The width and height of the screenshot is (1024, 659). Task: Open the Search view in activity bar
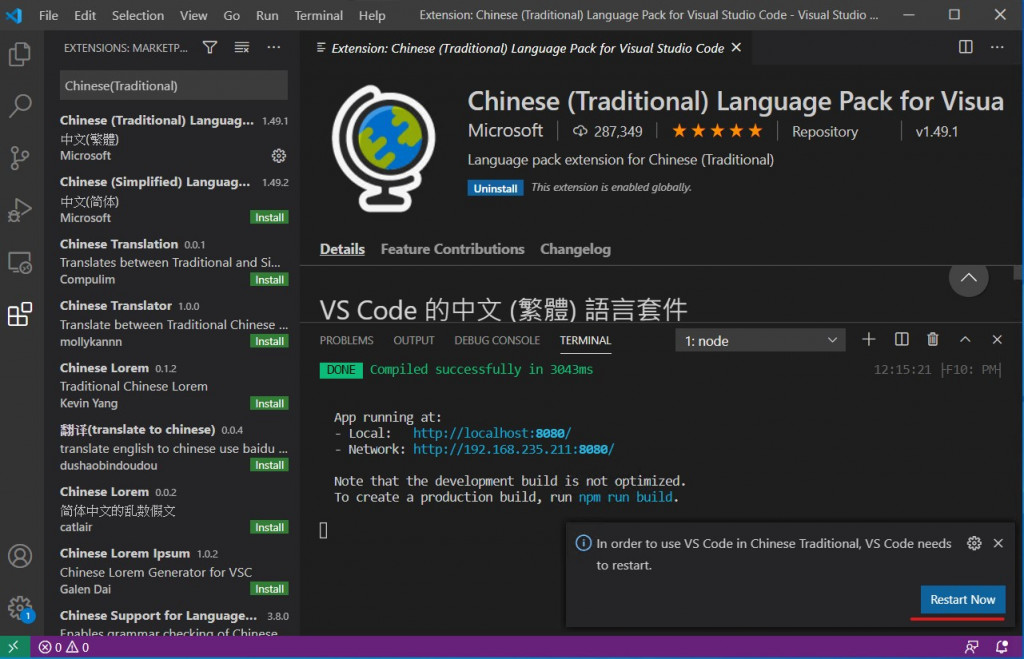point(20,105)
